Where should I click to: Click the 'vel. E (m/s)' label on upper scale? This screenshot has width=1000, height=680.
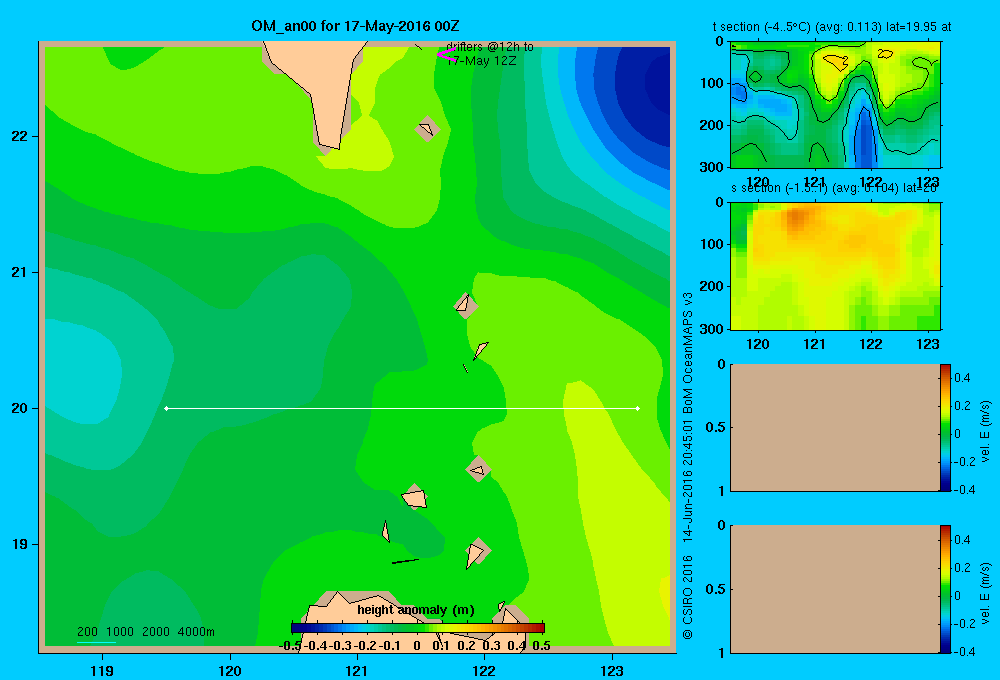pos(985,431)
